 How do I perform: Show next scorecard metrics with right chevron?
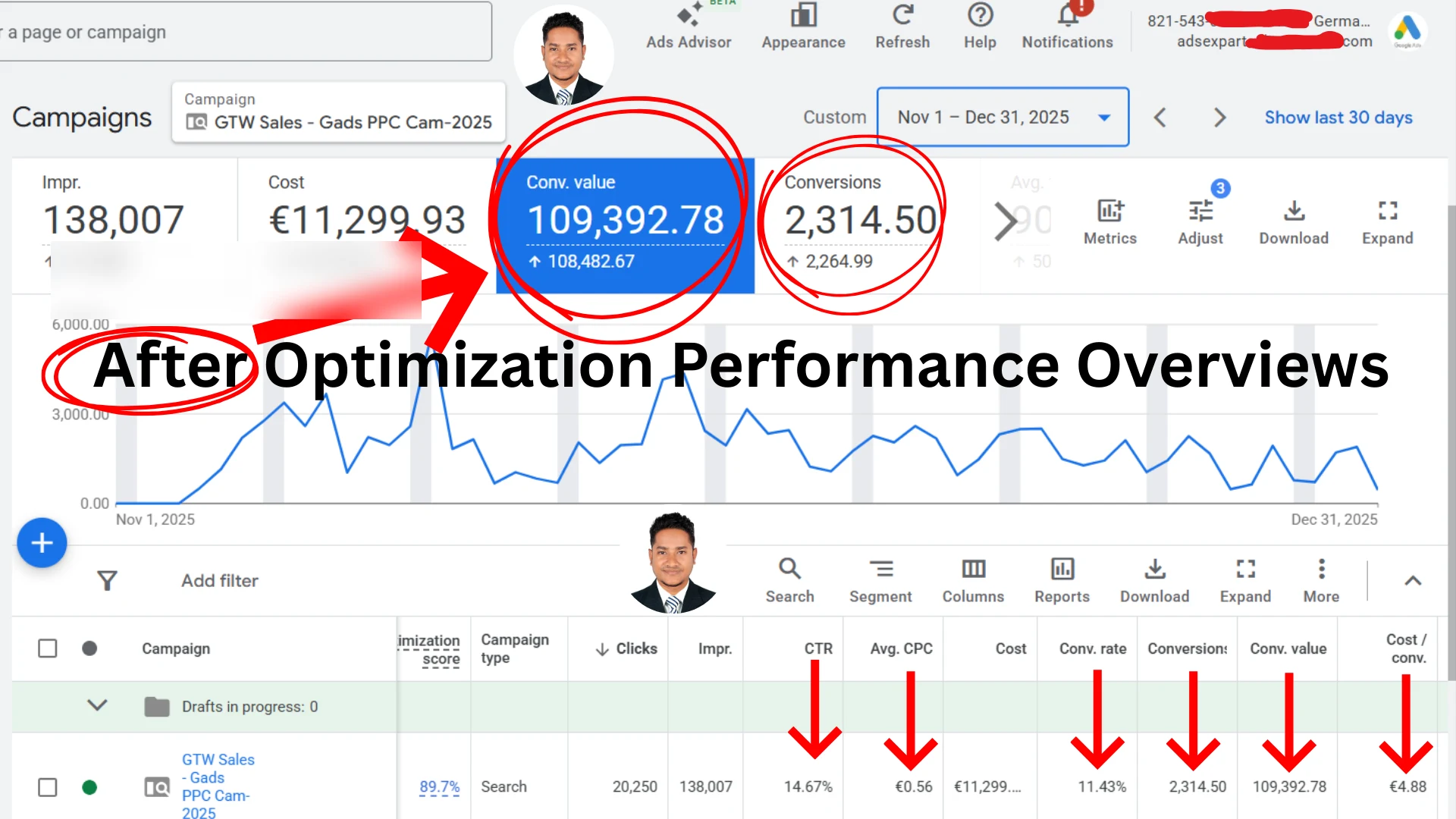(x=1006, y=221)
